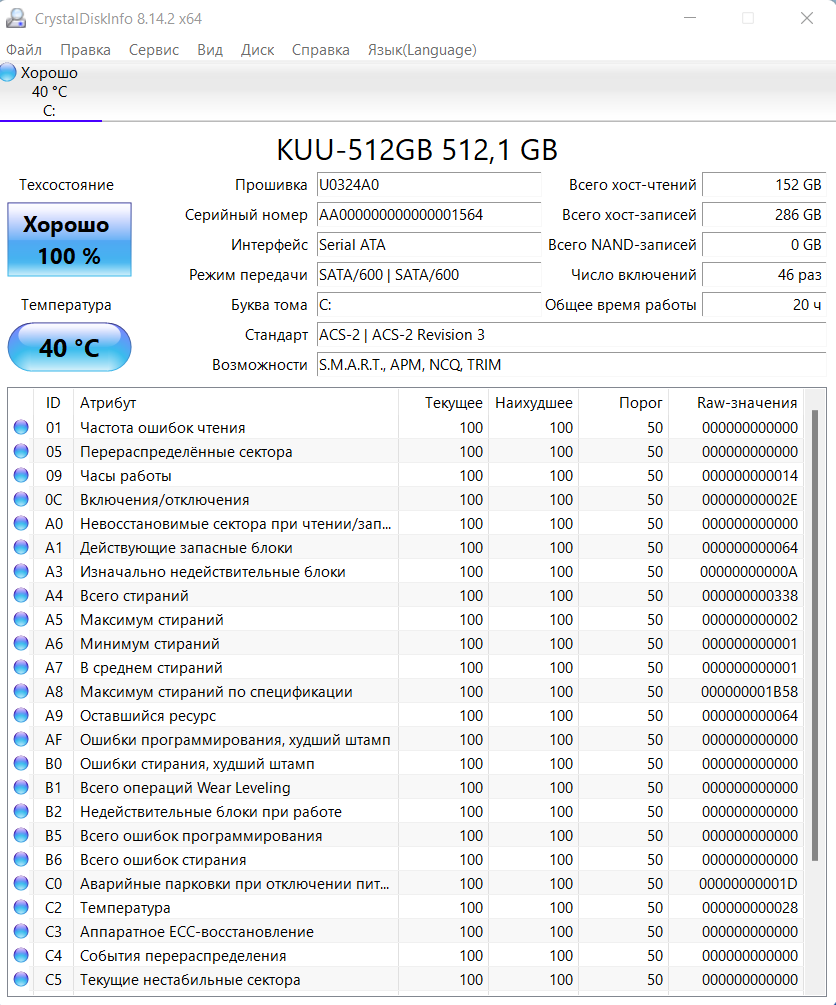Screen dimensions: 836x1005
Task: Click raw value 000000000028 in Температура row
Action: [x=749, y=908]
